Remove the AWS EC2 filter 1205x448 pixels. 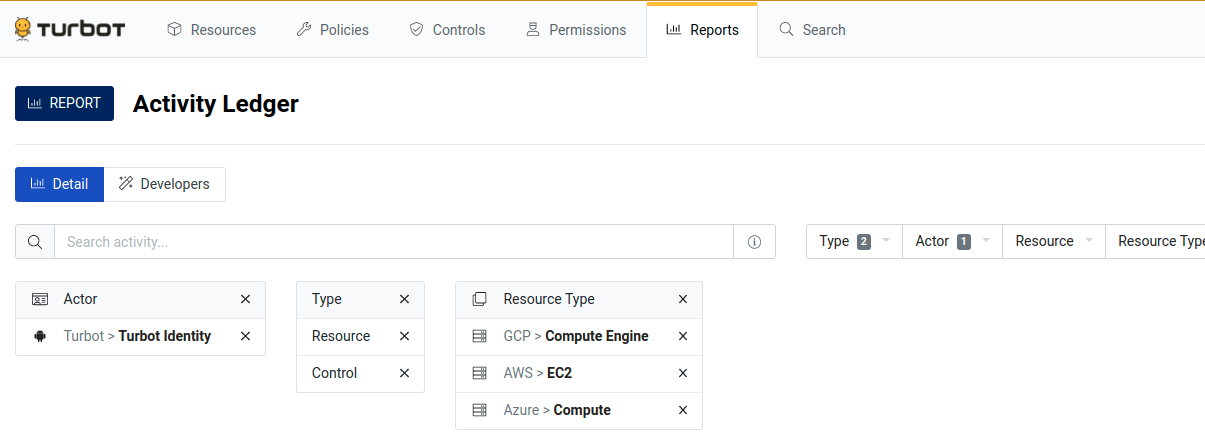683,373
